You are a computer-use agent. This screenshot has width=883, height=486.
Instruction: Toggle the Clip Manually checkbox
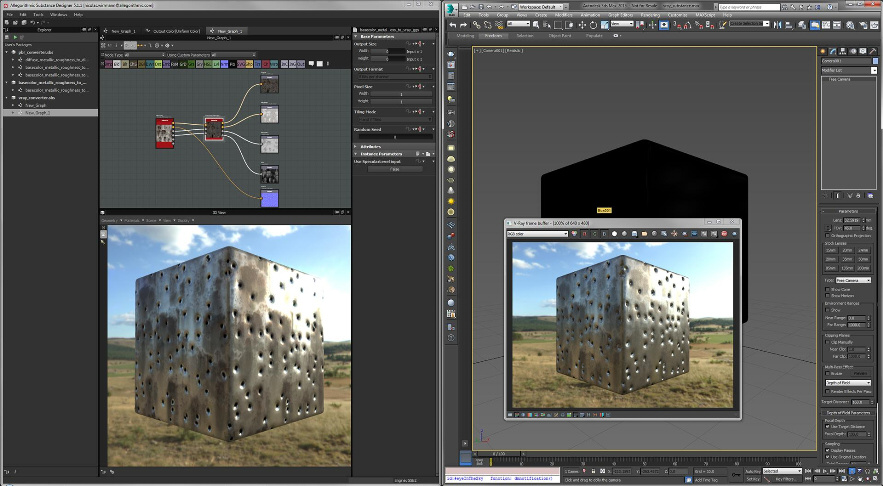coord(827,342)
